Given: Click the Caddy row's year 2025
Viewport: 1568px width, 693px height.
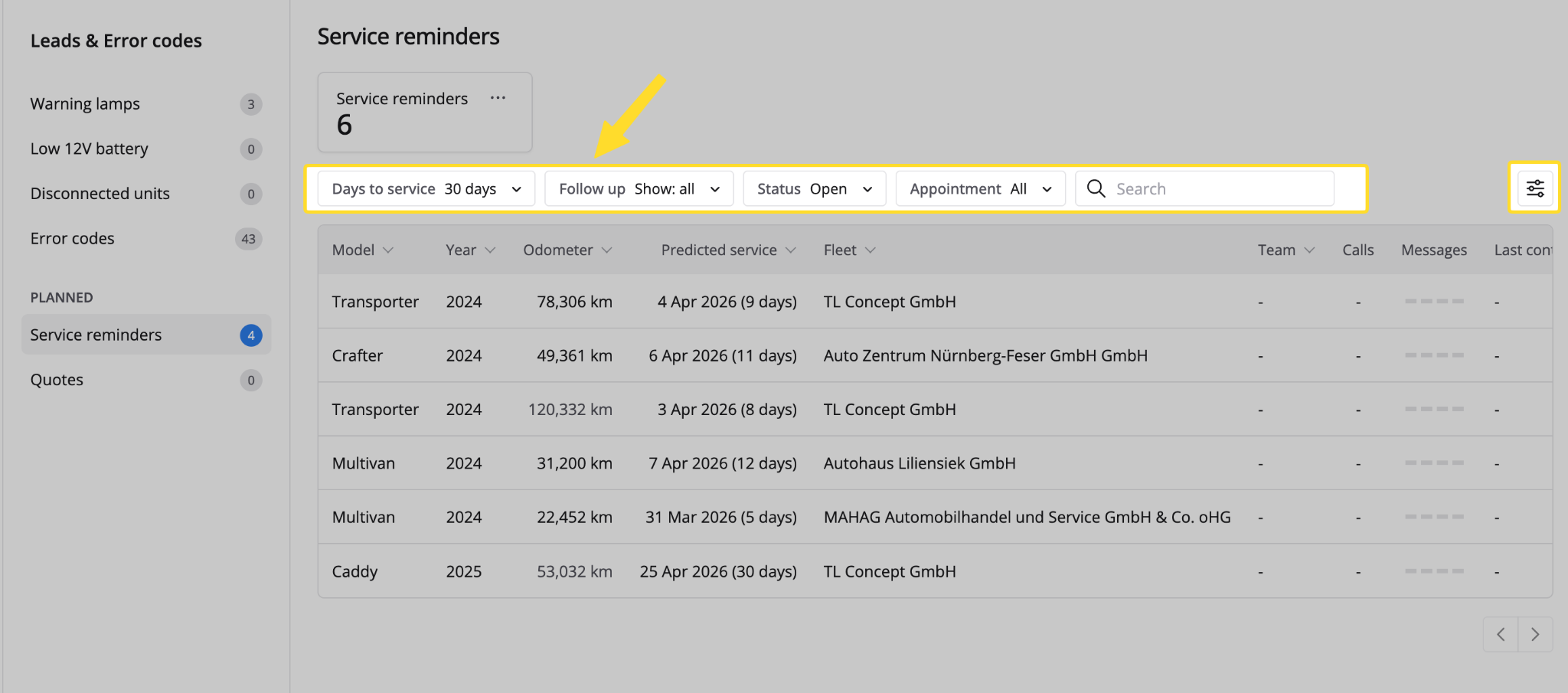Looking at the screenshot, I should 464,571.
